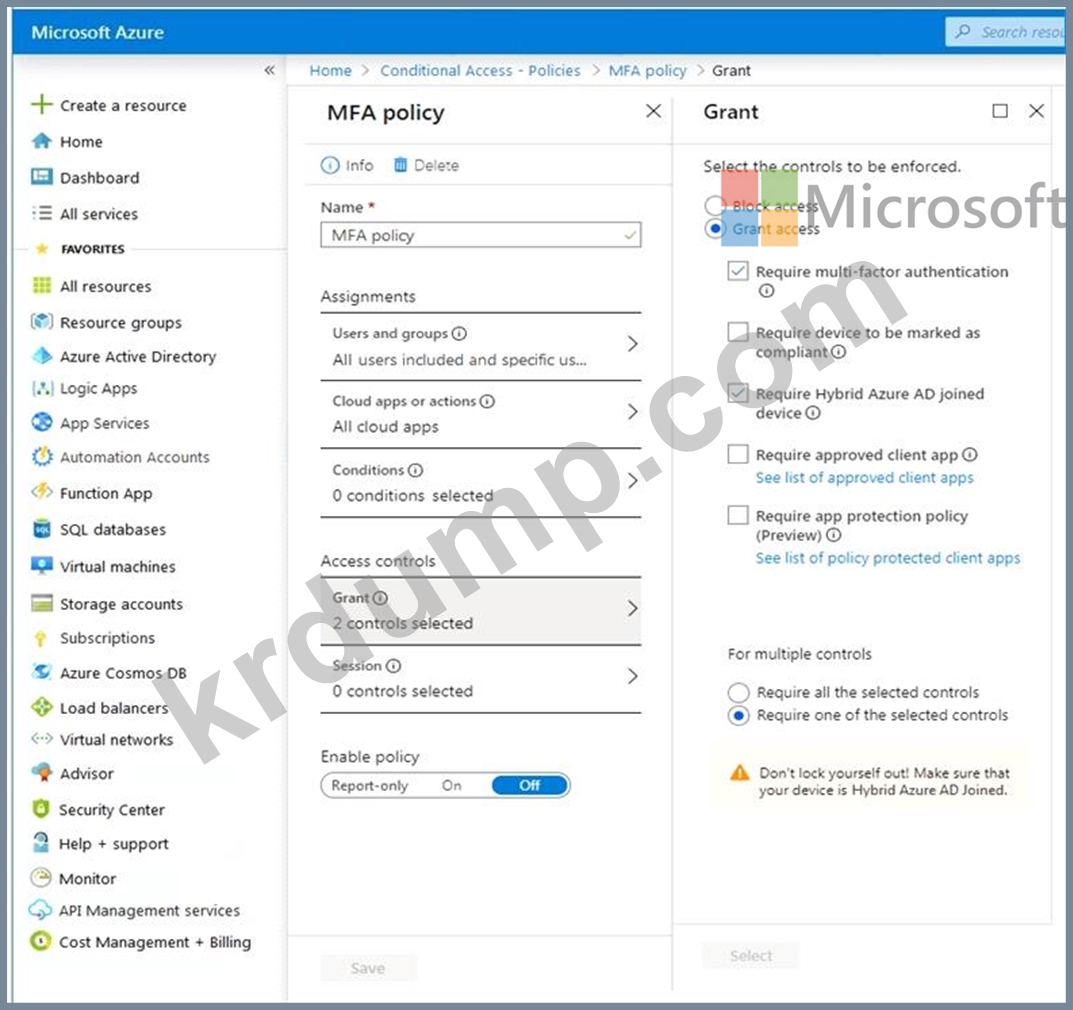Viewport: 1073px width, 1010px height.
Task: Click the Help + support icon
Action: (41, 842)
